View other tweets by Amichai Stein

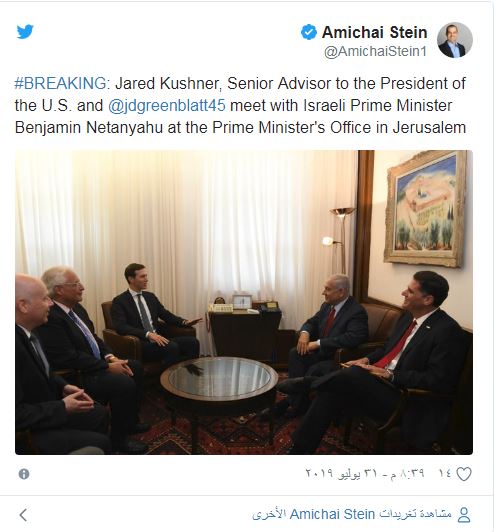pos(352,514)
